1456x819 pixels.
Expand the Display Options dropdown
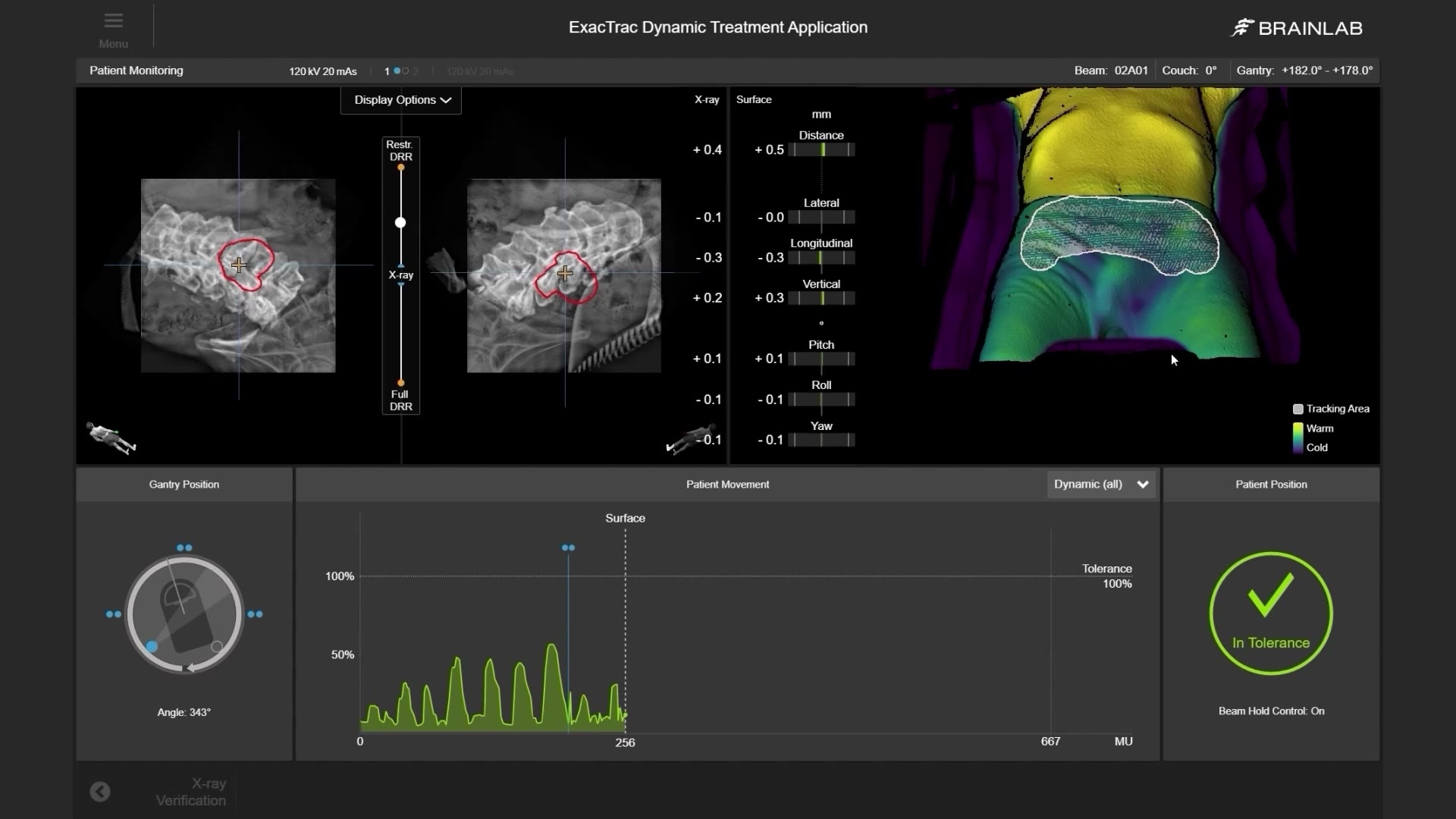tap(401, 100)
